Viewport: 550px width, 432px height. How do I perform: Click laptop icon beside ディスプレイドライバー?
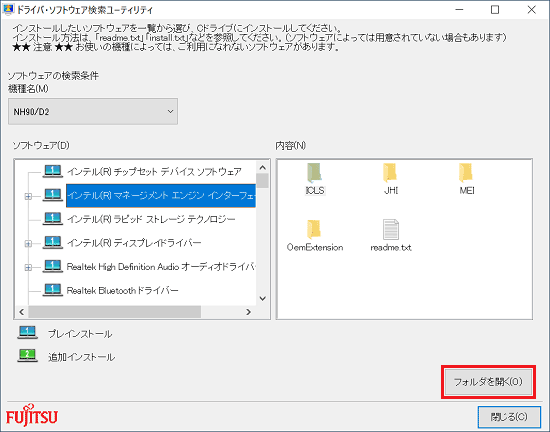[53, 242]
